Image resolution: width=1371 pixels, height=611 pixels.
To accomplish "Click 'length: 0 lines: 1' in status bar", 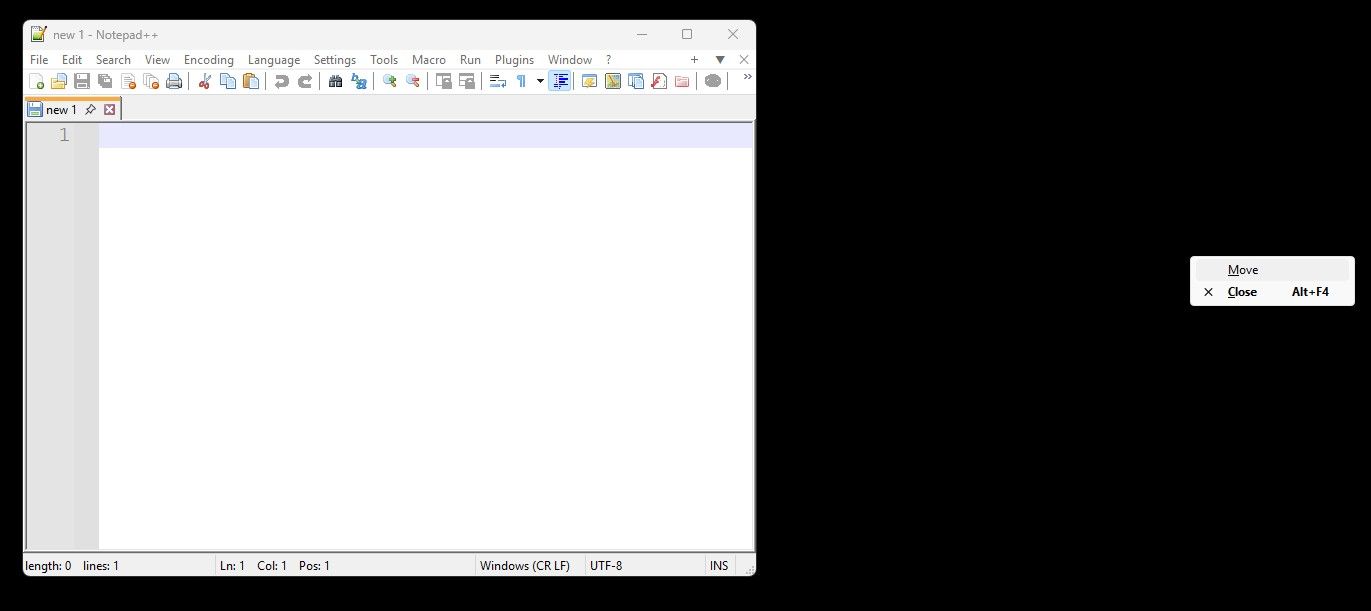I will [x=72, y=566].
